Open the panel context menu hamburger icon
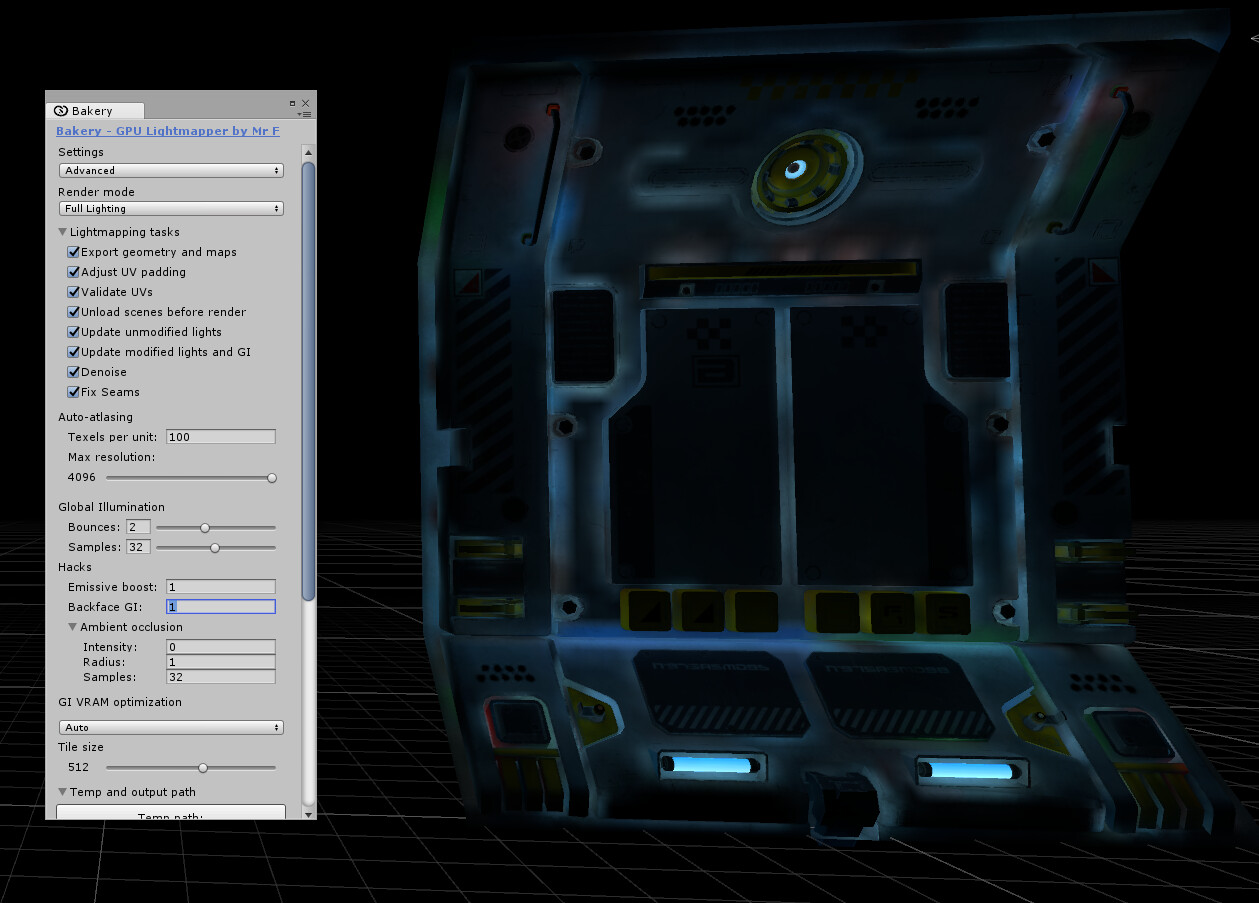The image size is (1259, 903). pyautogui.click(x=305, y=113)
